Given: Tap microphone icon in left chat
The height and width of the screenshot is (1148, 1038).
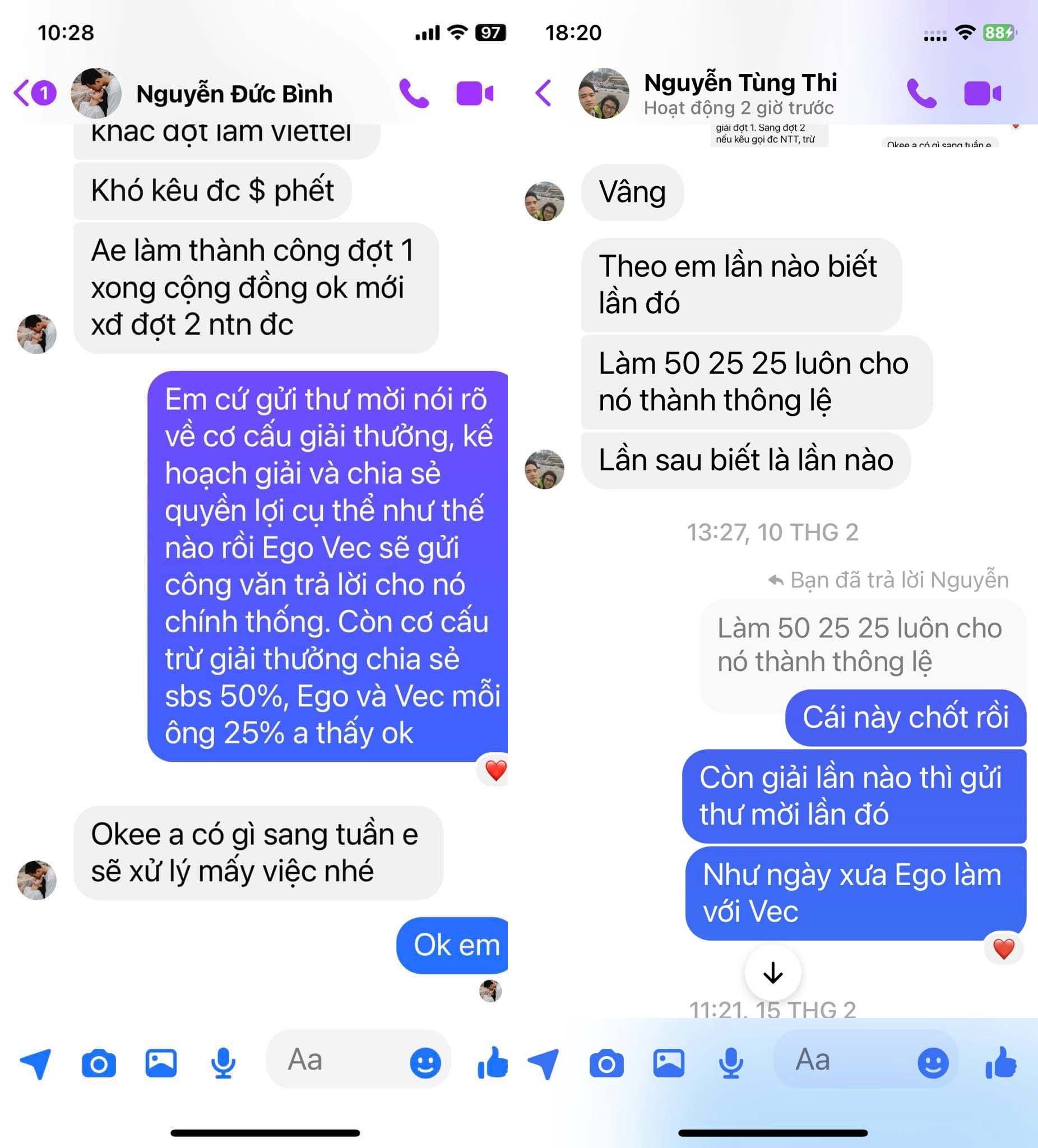Looking at the screenshot, I should pyautogui.click(x=223, y=1063).
